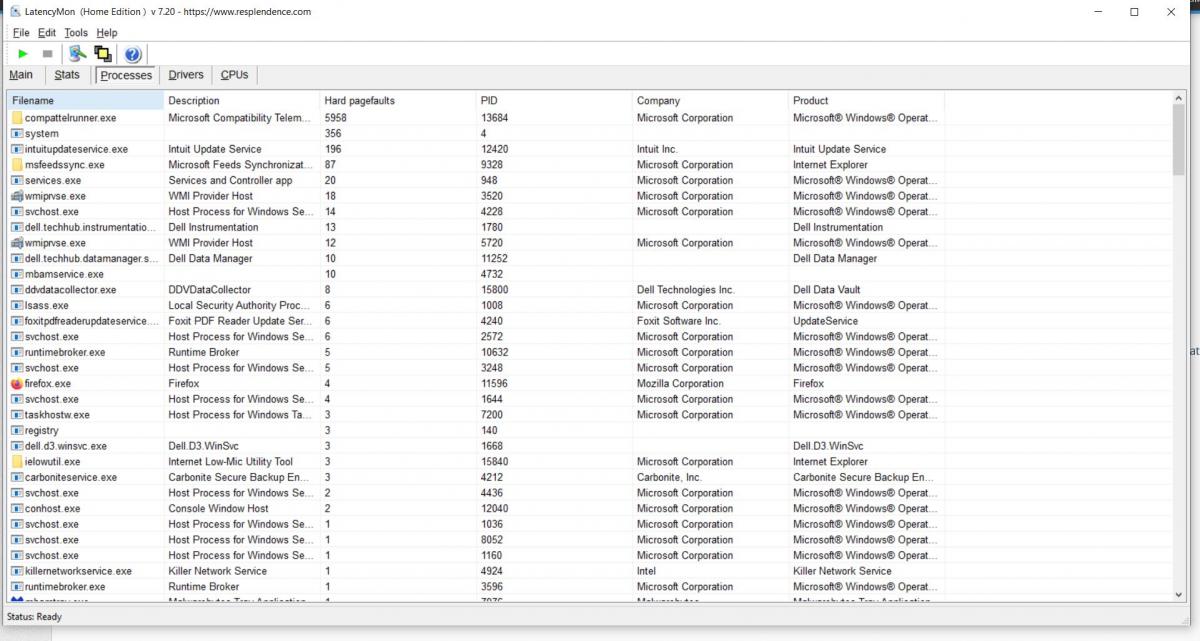
Task: Click the 'Status: Ready' status bar text
Action: 35,617
